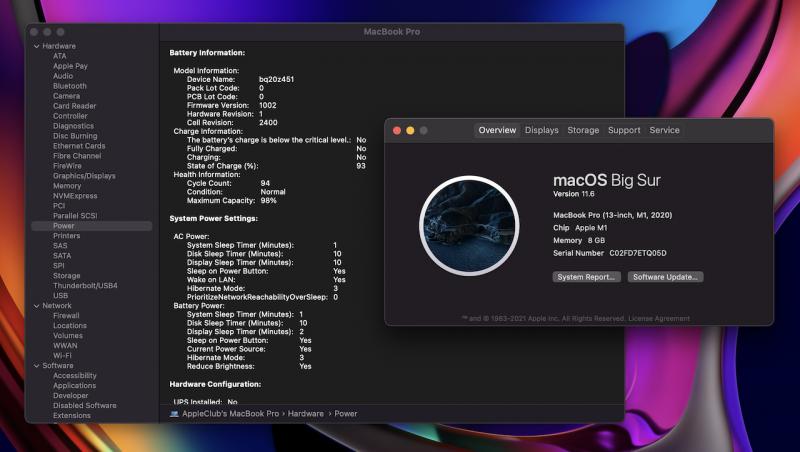Select Printers in the sidebar
800x452 pixels.
coord(67,236)
